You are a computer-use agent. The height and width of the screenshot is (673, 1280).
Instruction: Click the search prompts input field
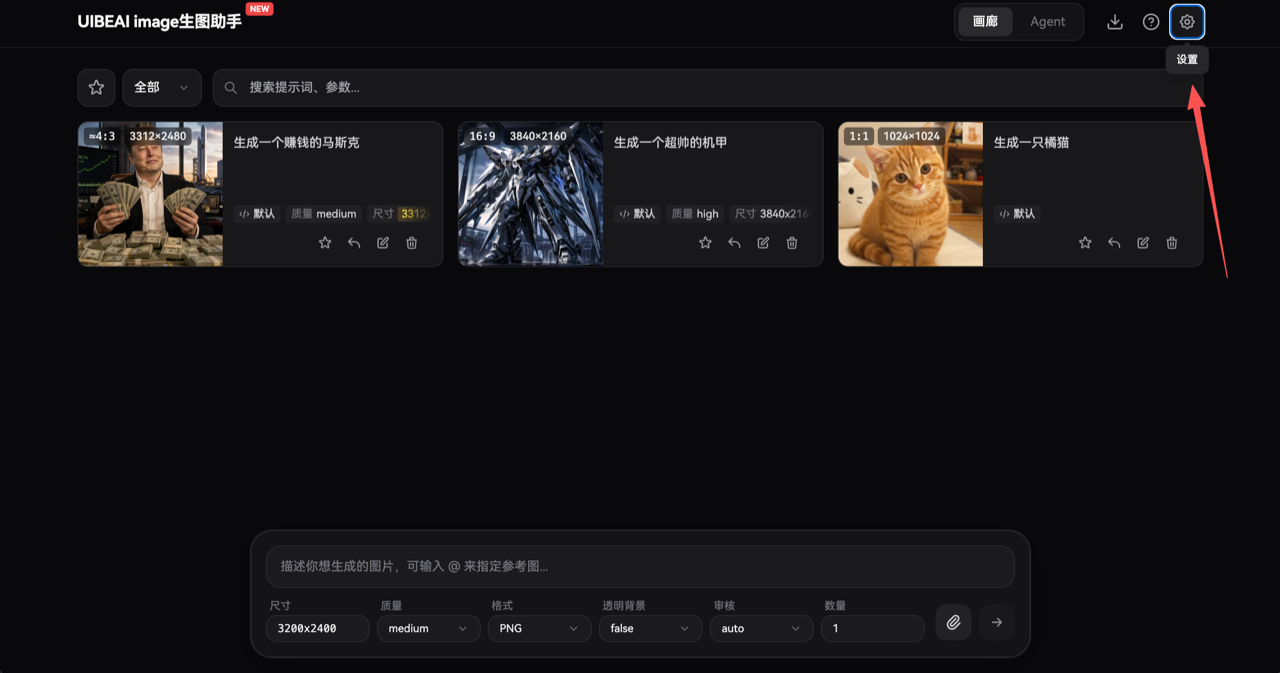click(708, 87)
